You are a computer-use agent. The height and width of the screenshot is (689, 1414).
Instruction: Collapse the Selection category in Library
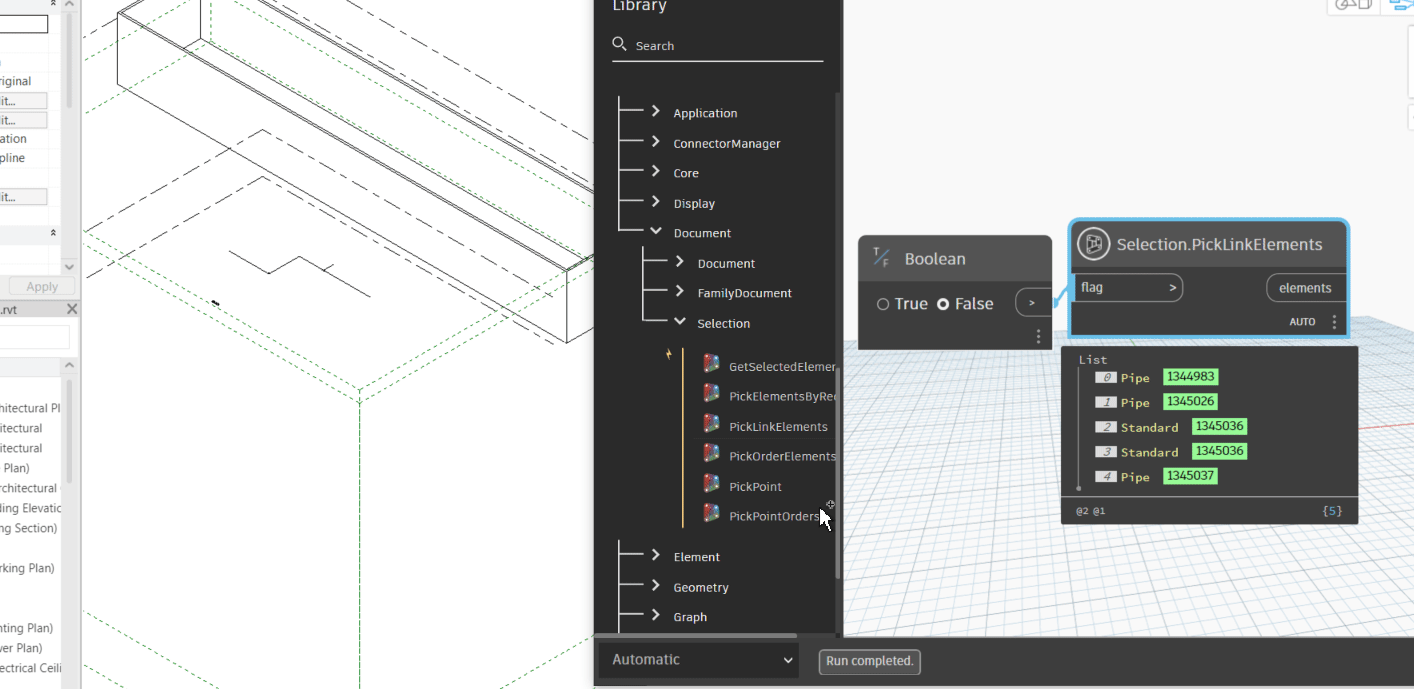pos(680,322)
